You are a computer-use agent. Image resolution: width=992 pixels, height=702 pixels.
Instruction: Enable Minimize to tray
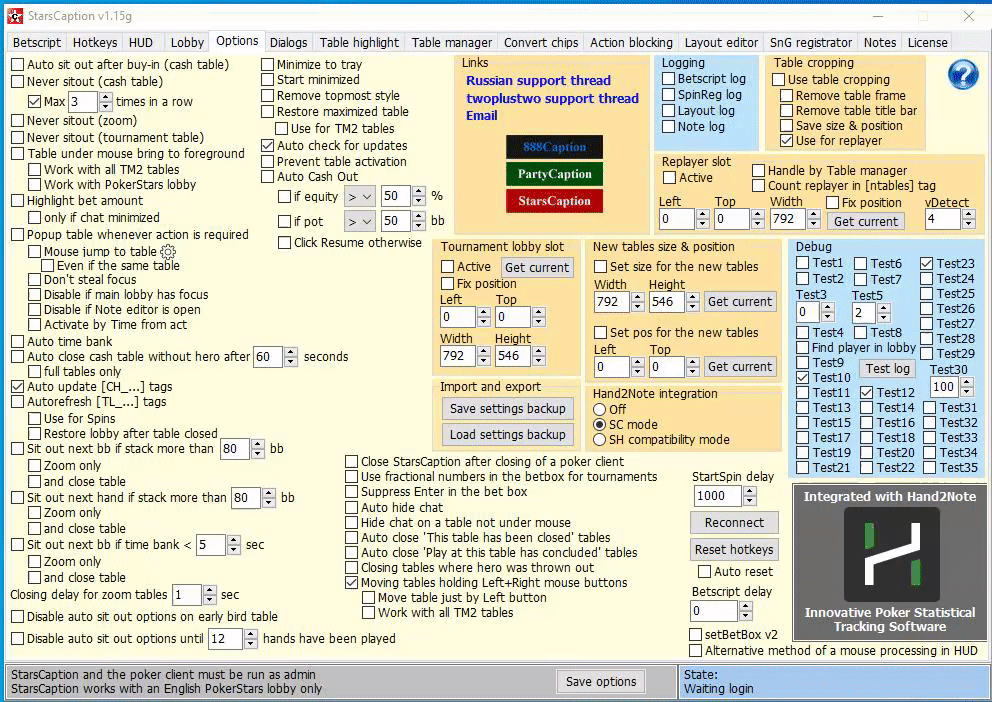268,65
